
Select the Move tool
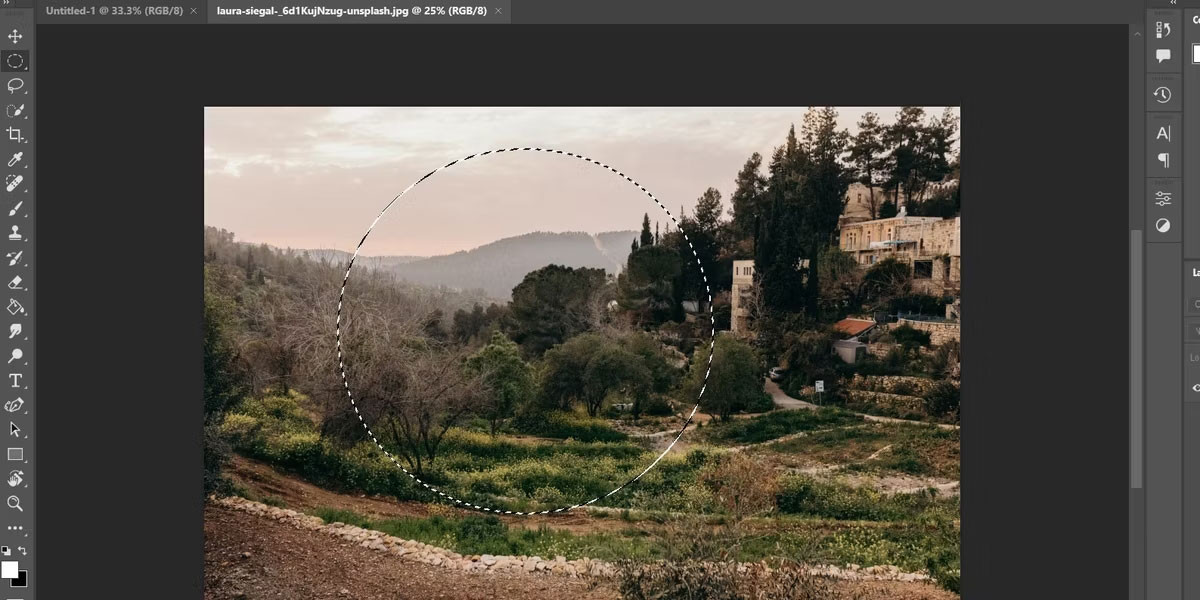click(15, 37)
